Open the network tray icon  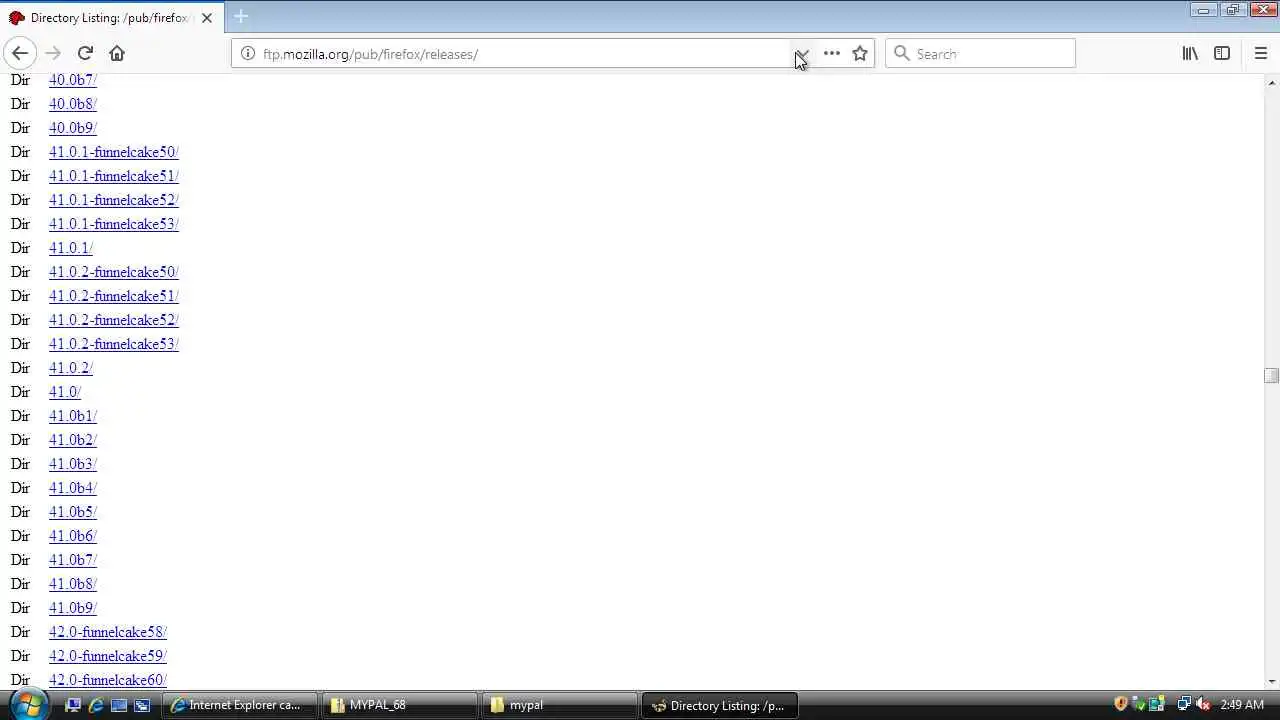coord(1183,704)
